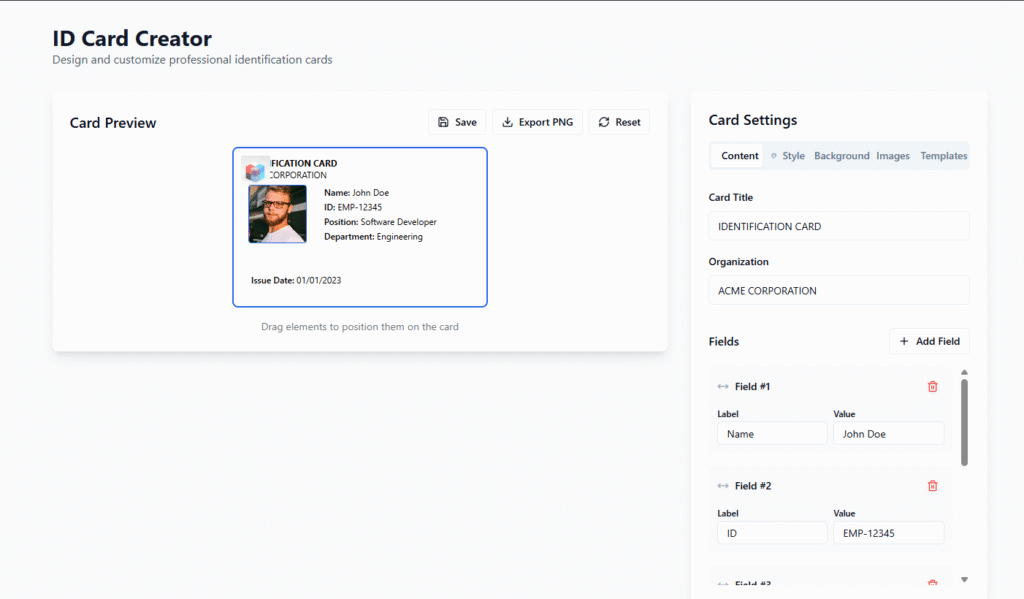
Task: Show the Templates tab
Action: [943, 156]
